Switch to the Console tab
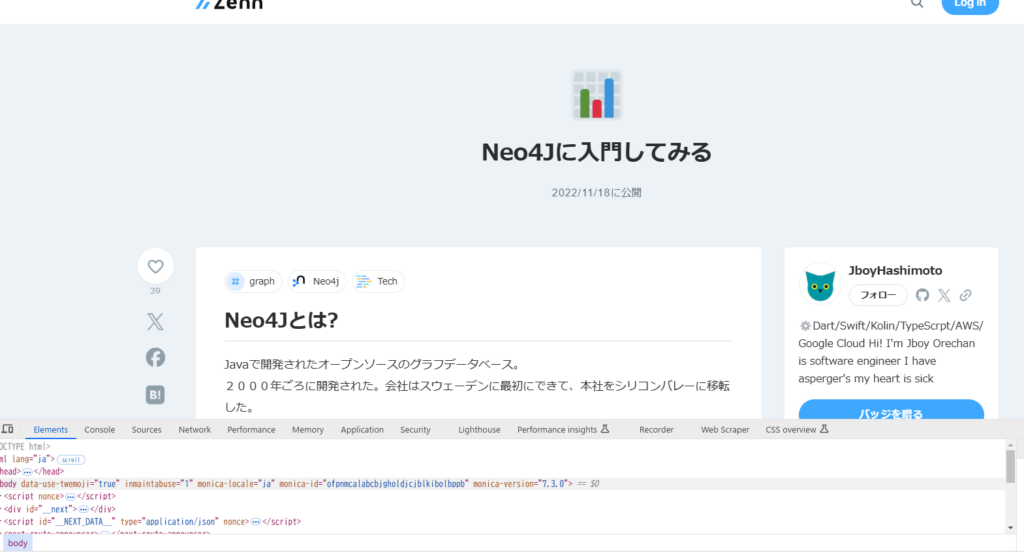Image resolution: width=1024 pixels, height=552 pixels. point(99,430)
